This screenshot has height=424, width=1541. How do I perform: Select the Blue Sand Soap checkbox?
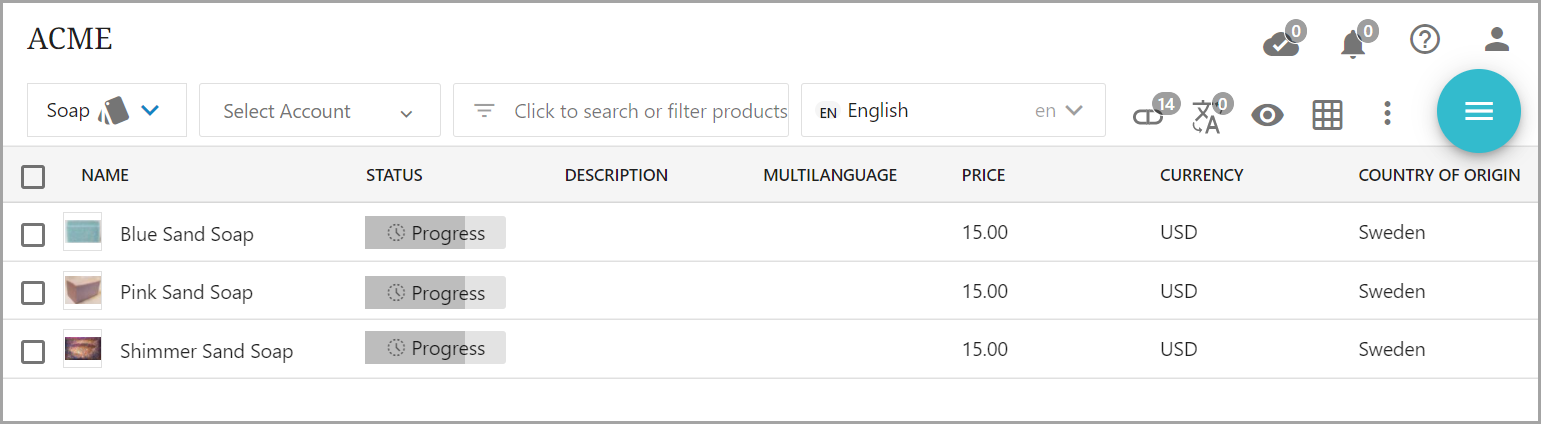(x=33, y=235)
